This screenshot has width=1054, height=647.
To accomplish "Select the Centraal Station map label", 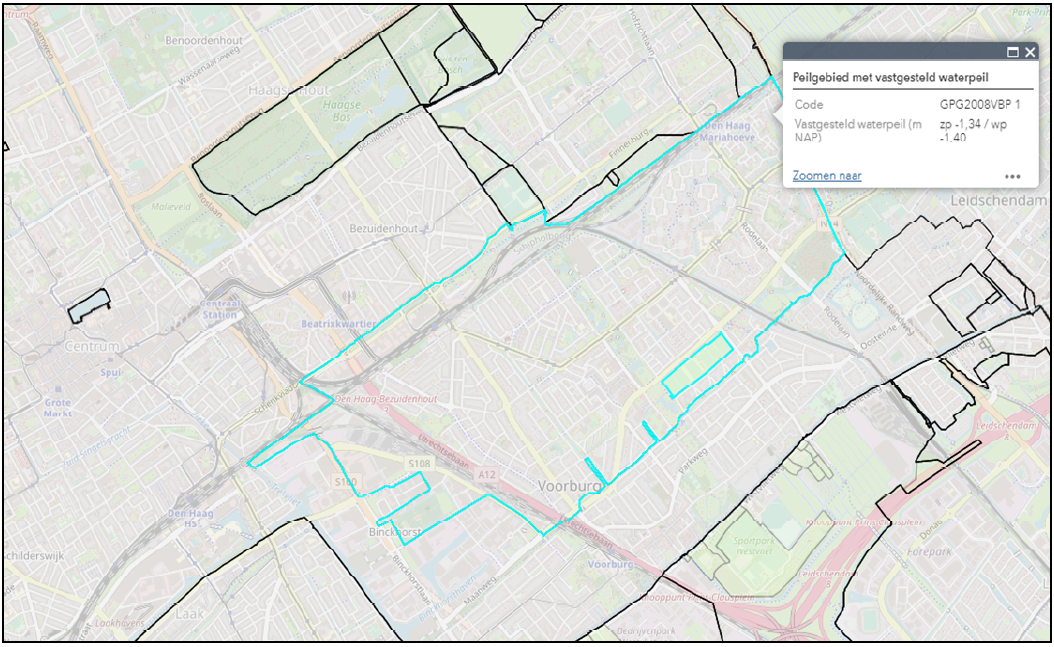I will tap(221, 308).
